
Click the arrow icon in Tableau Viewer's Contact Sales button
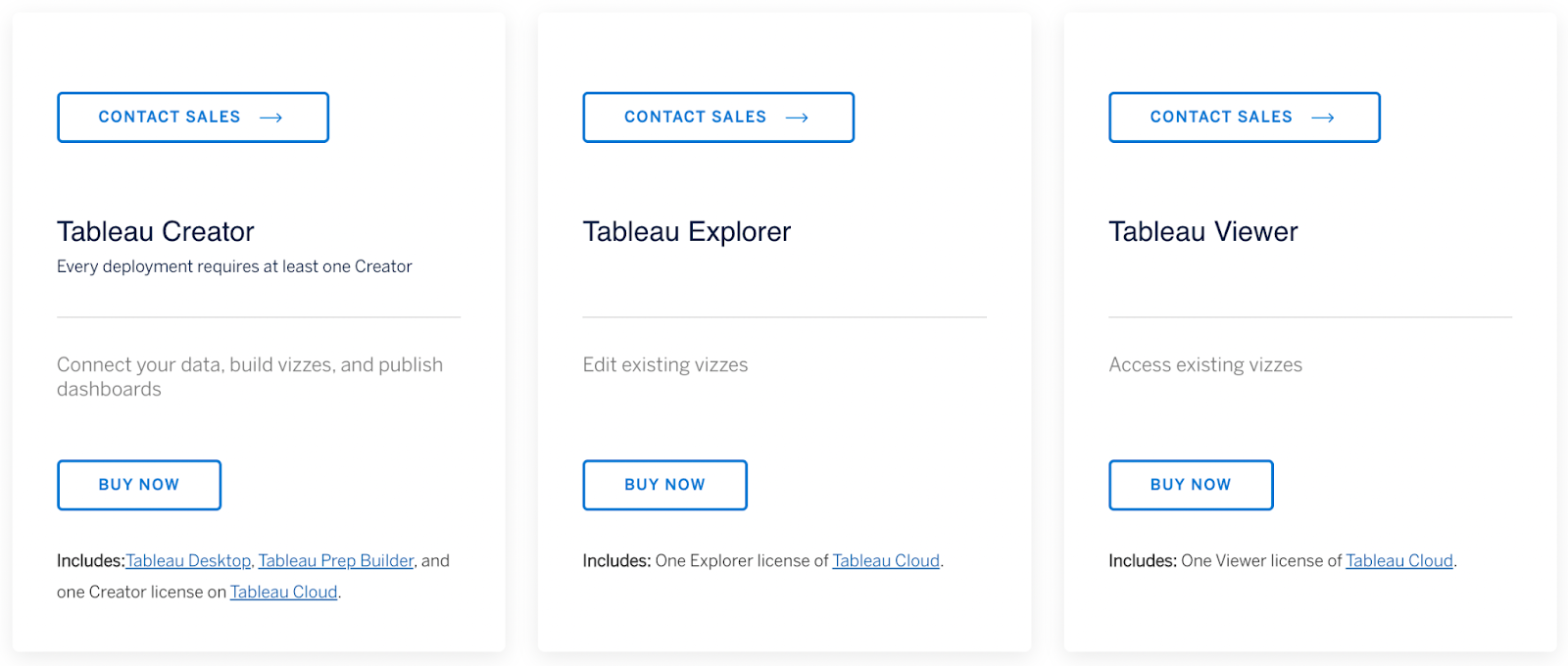[x=1325, y=117]
